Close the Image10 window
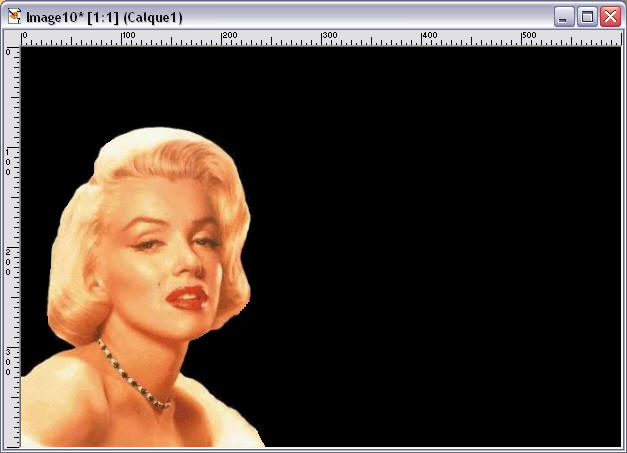This screenshot has width=627, height=453. [611, 17]
